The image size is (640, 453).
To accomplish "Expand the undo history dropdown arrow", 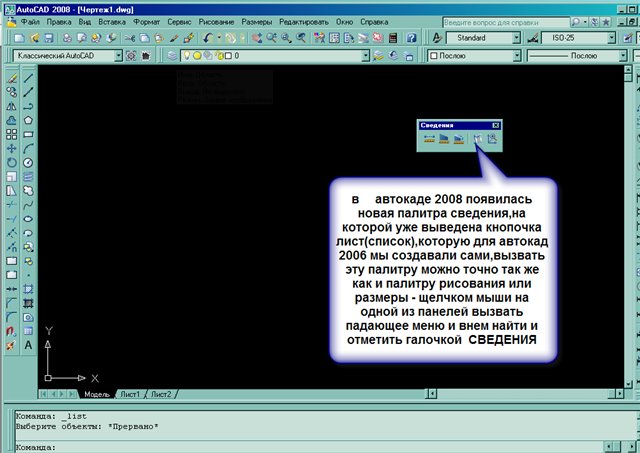I will click(219, 38).
